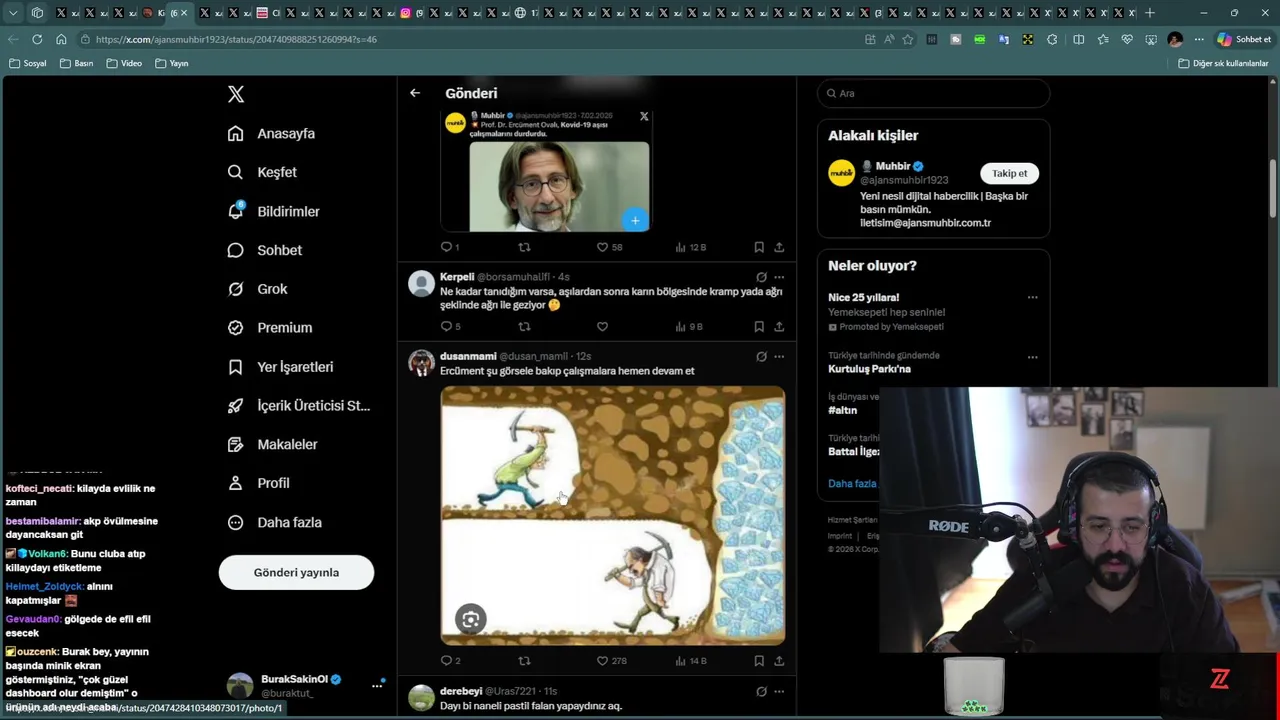This screenshot has width=1280, height=720.
Task: Repost Kerpeli's post
Action: [x=524, y=326]
